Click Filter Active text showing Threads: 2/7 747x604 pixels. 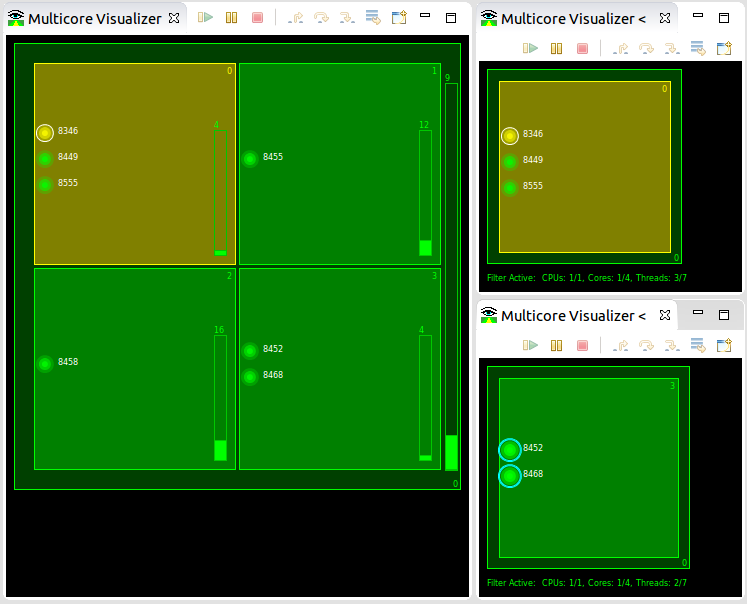586,583
